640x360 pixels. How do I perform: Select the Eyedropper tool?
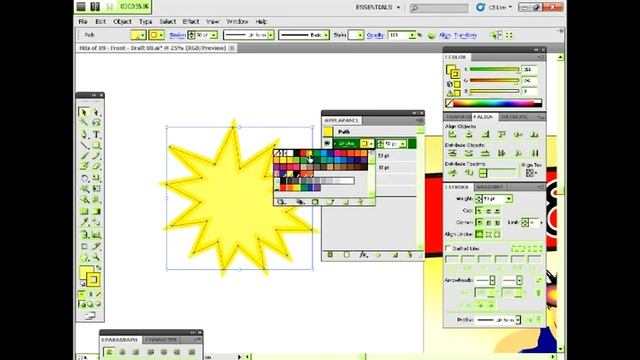(84, 222)
